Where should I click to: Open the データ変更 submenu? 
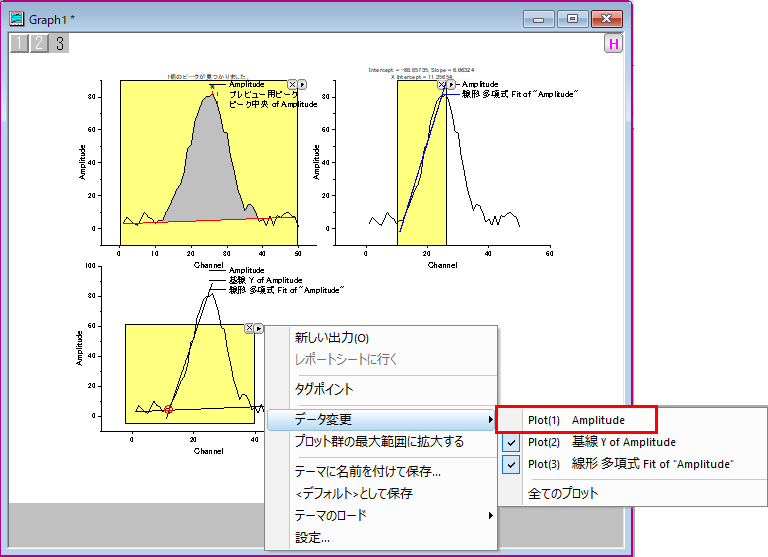(x=381, y=420)
